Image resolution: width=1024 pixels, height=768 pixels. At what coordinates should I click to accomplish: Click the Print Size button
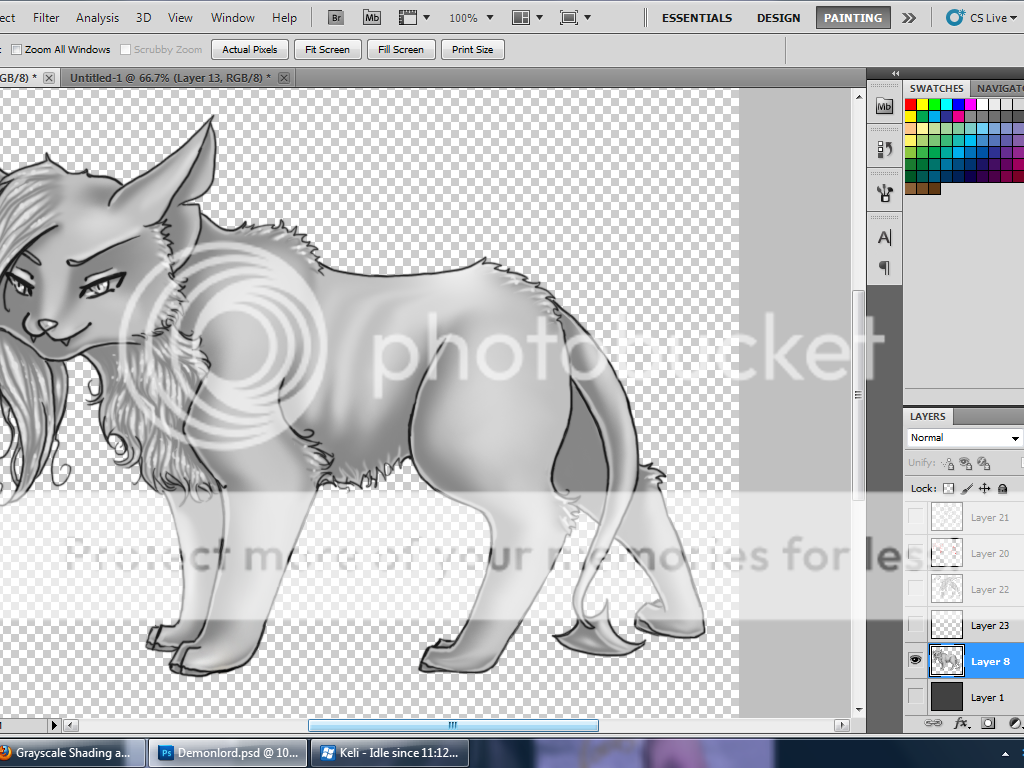[x=472, y=50]
